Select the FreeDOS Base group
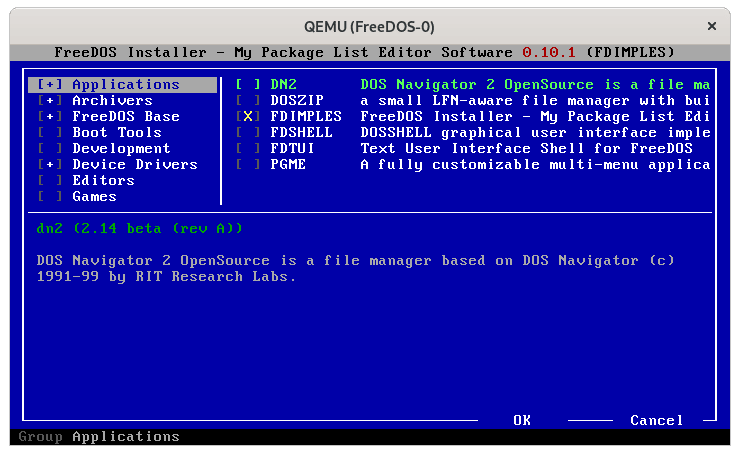The image size is (740, 455). click(125, 117)
